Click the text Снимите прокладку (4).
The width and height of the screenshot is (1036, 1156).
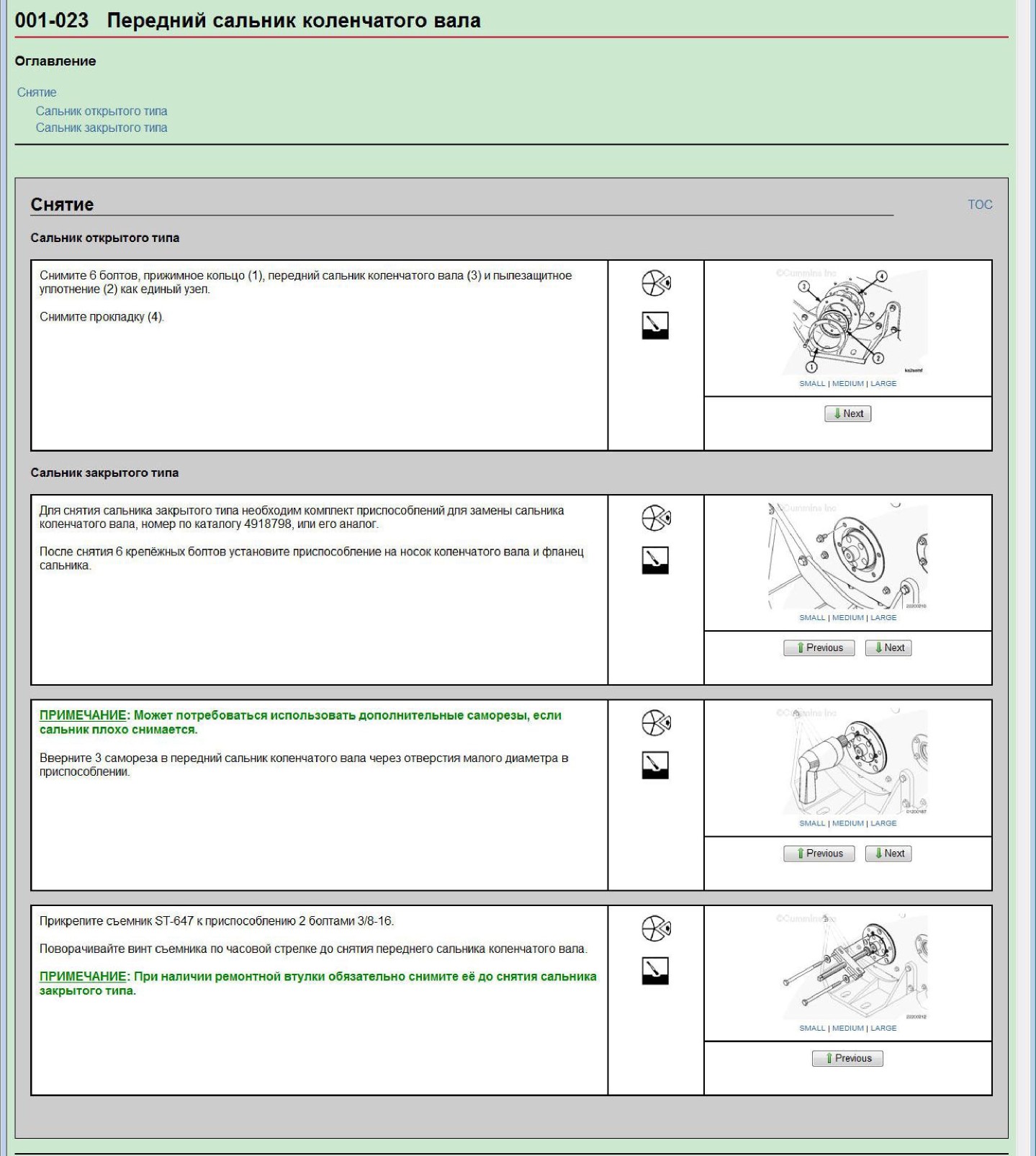[102, 317]
